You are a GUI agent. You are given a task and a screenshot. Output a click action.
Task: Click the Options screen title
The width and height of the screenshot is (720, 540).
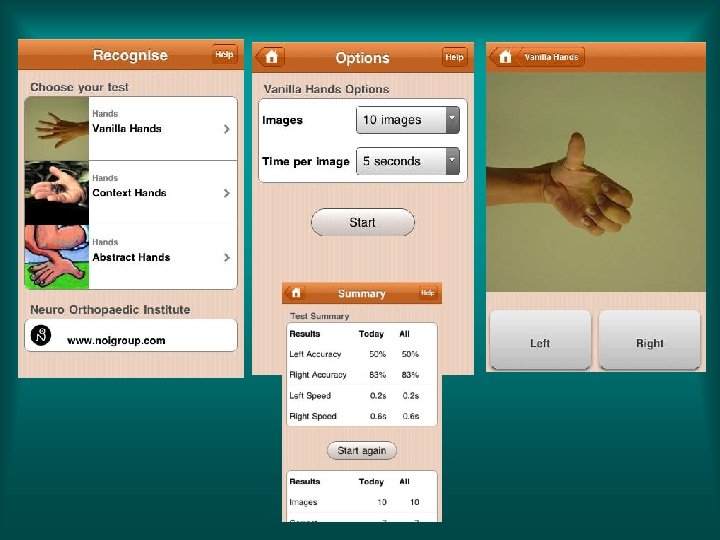click(363, 58)
